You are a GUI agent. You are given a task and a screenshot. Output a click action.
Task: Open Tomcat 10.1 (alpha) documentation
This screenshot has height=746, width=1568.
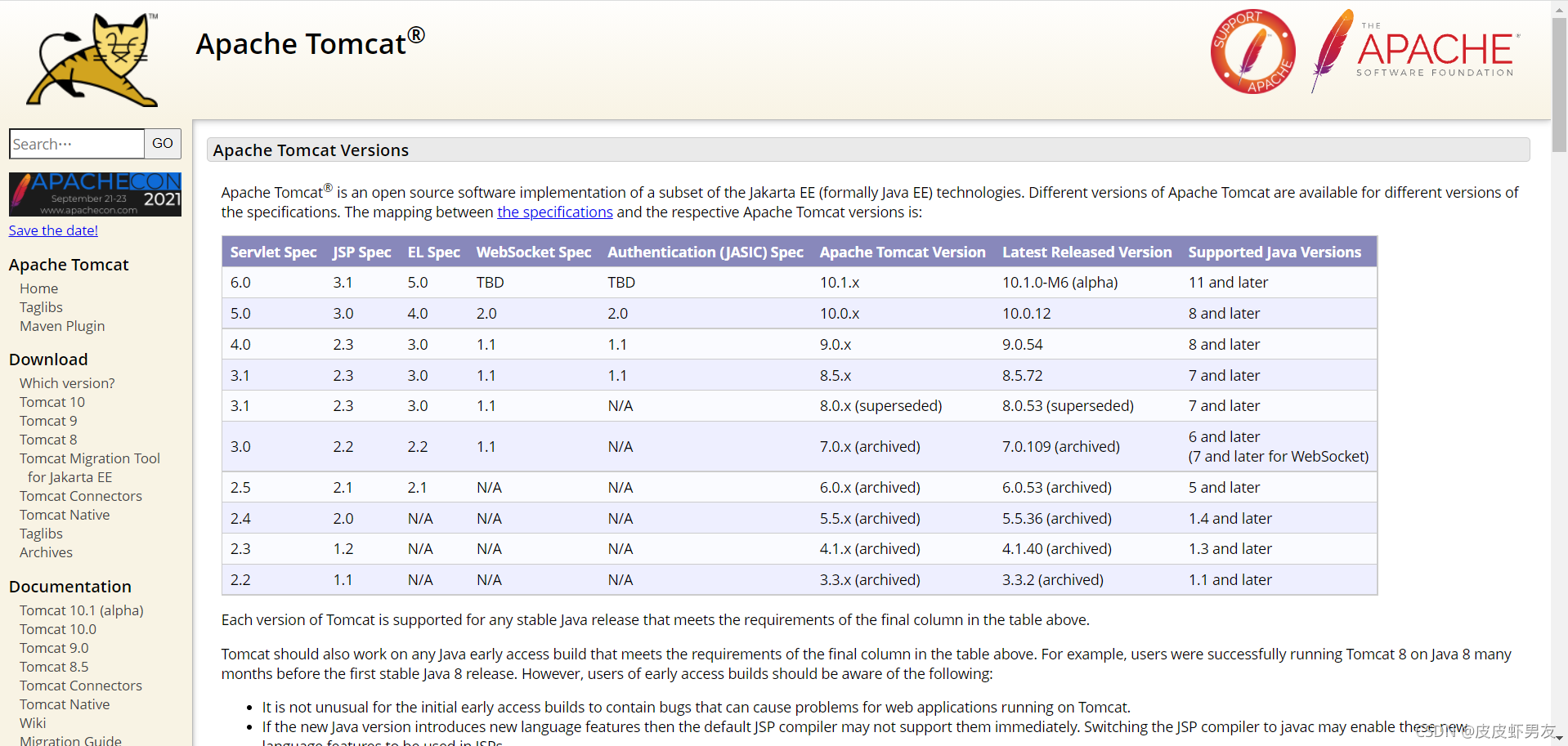coord(82,610)
